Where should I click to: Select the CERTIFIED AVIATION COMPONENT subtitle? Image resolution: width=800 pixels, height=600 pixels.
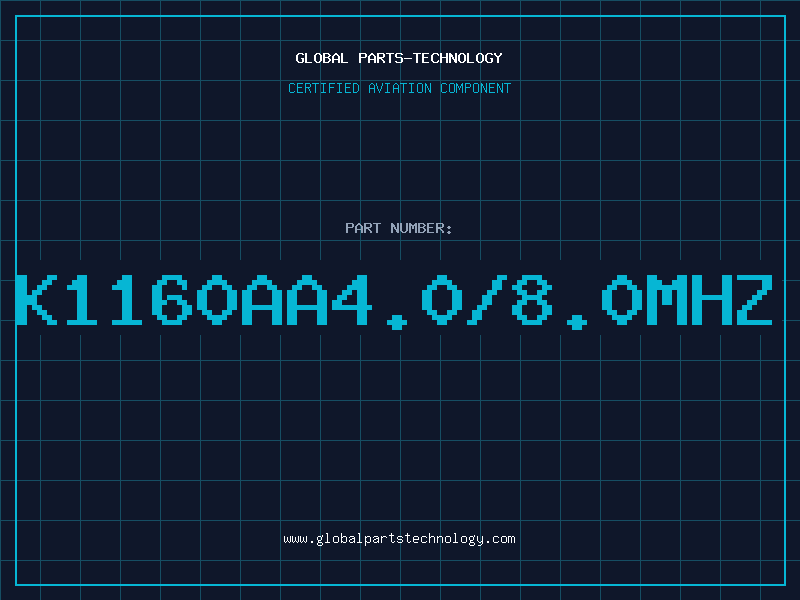tap(399, 88)
